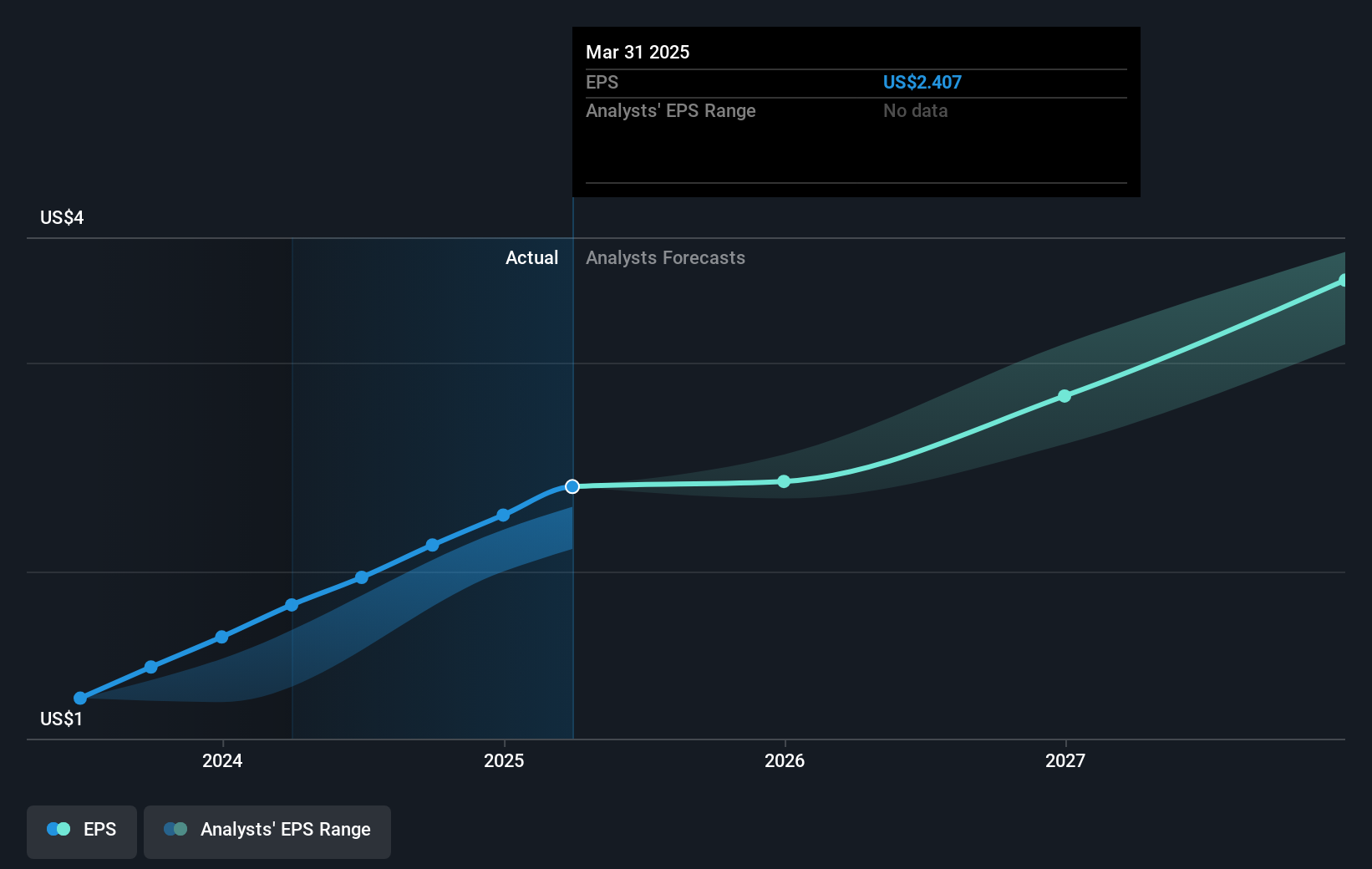Select the highlighted Mar 31 2025 EPS point
The image size is (1372, 869).
click(x=572, y=486)
